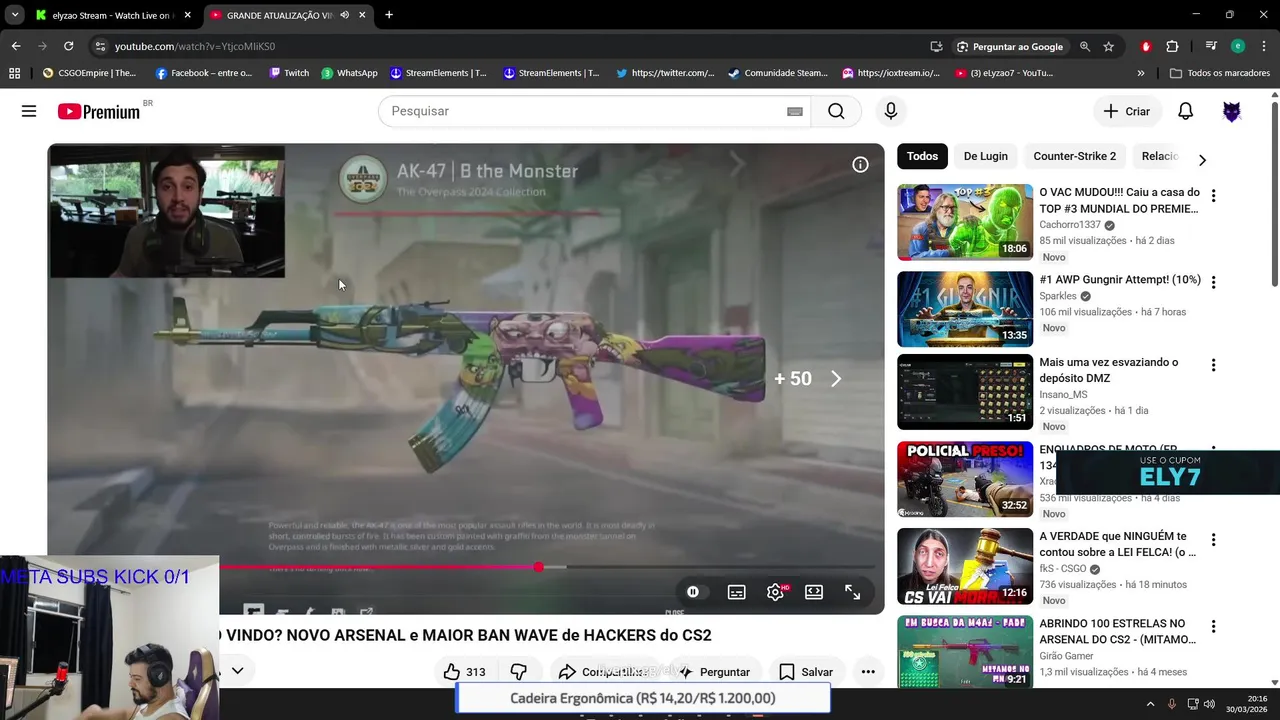
Task: Open the purple cat account avatar
Action: tap(1232, 111)
